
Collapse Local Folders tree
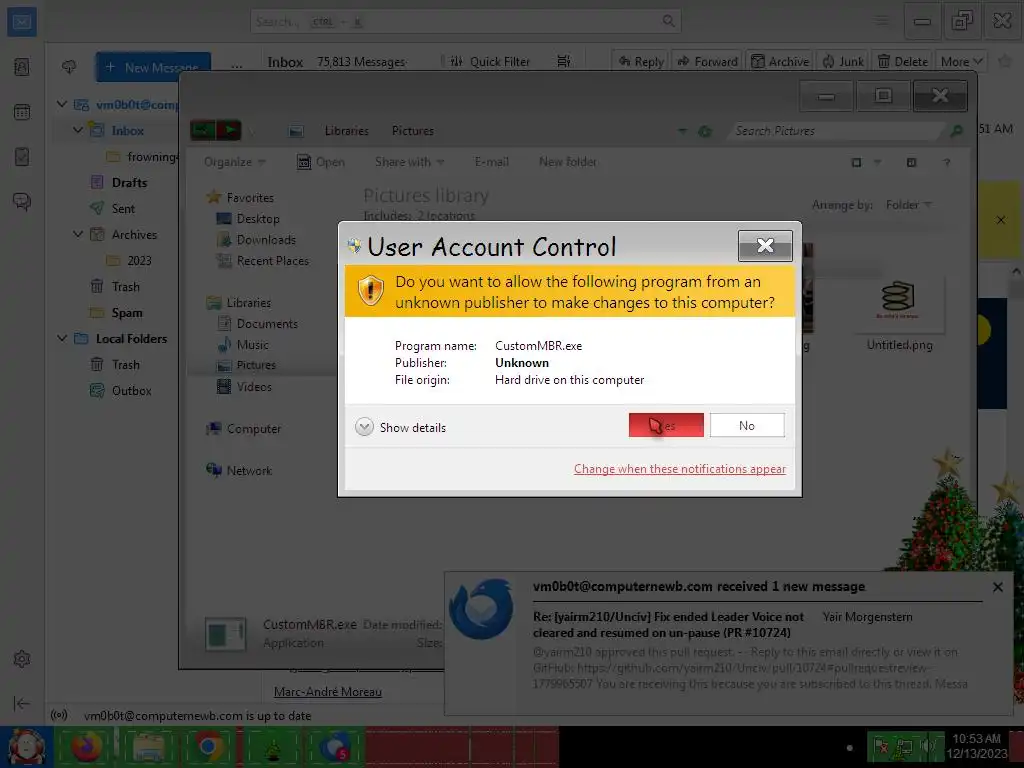[62, 338]
